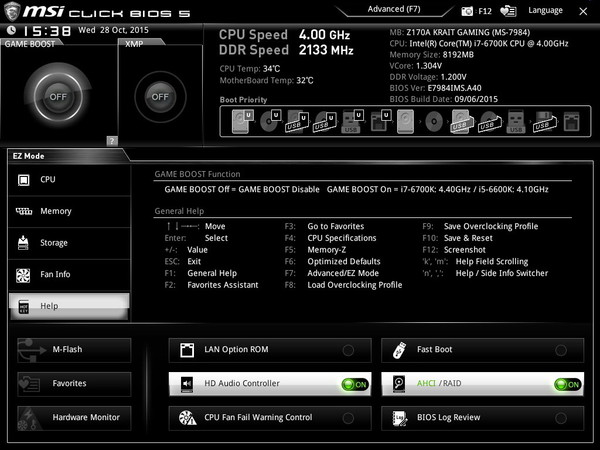Image resolution: width=600 pixels, height=450 pixels.
Task: Open the Favorites button in the lower left
Action: pyautogui.click(x=74, y=384)
